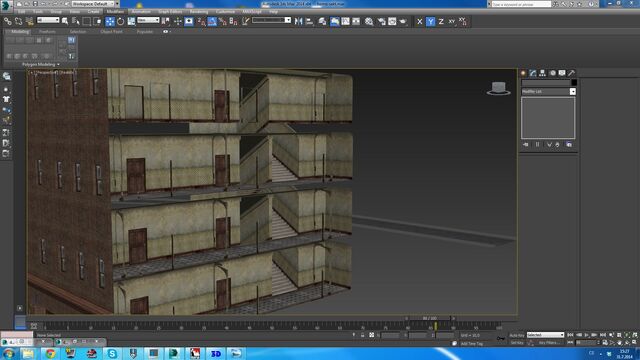Click Add Time Tag
Viewport: 640px width, 360px height.
pyautogui.click(x=471, y=344)
